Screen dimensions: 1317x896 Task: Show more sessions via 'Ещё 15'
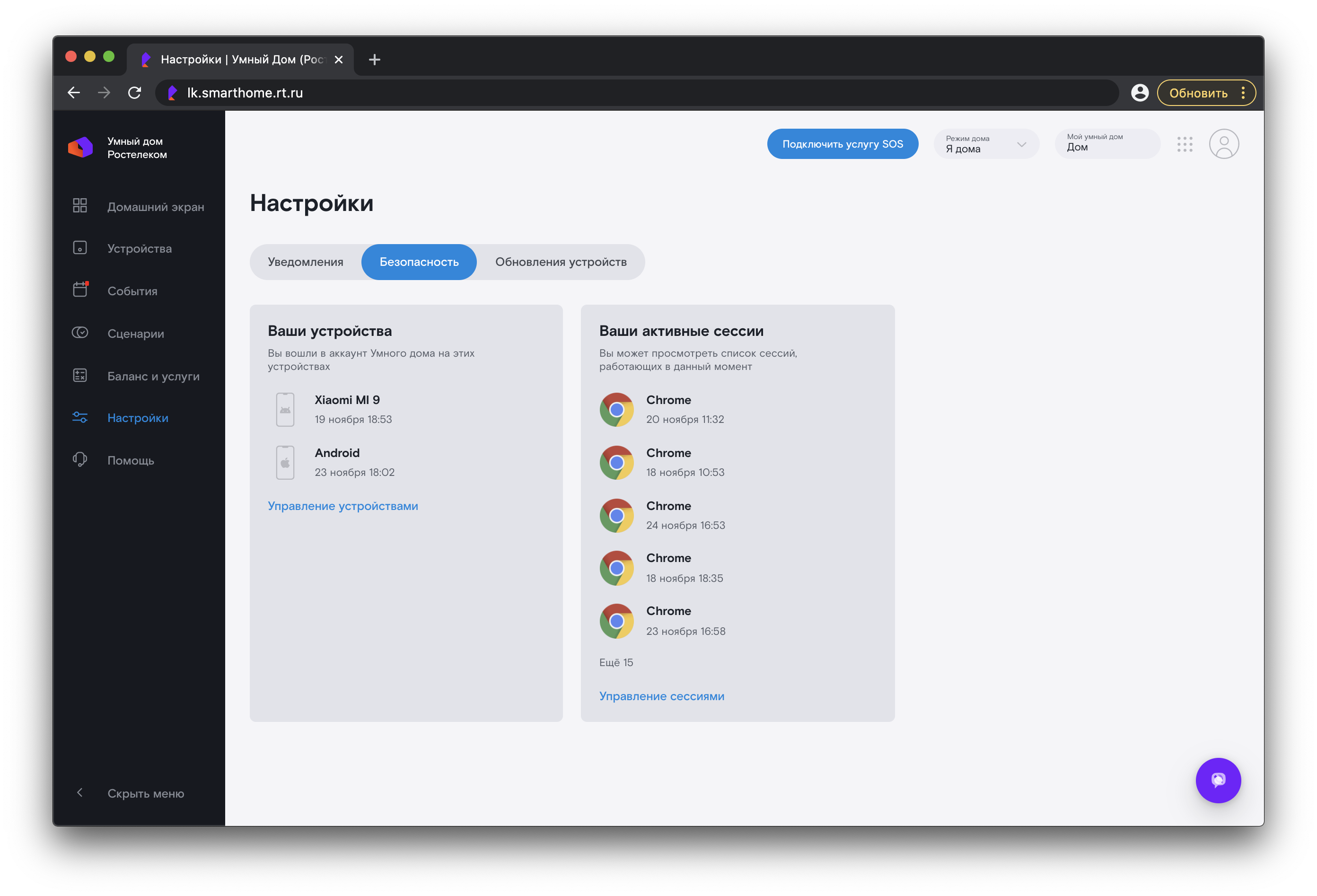point(616,662)
